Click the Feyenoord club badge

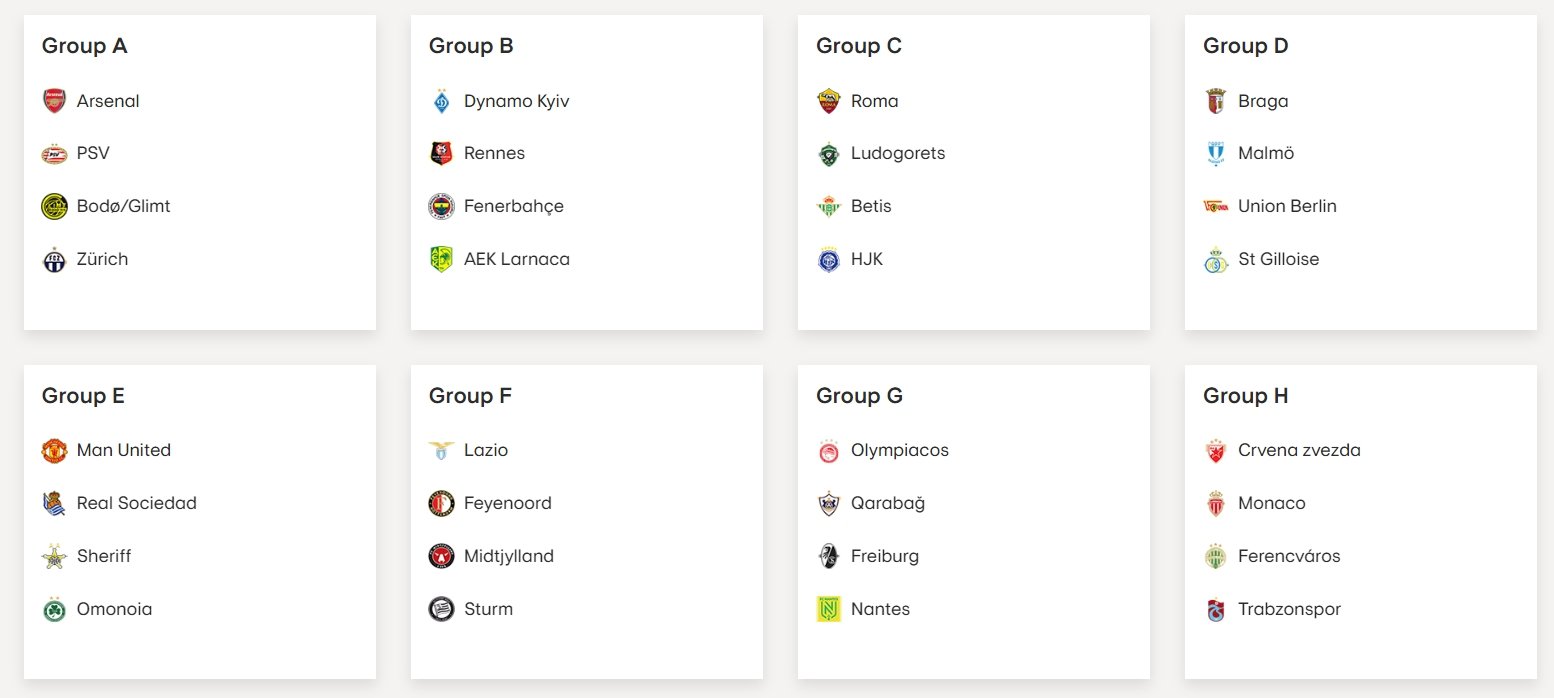tap(441, 503)
